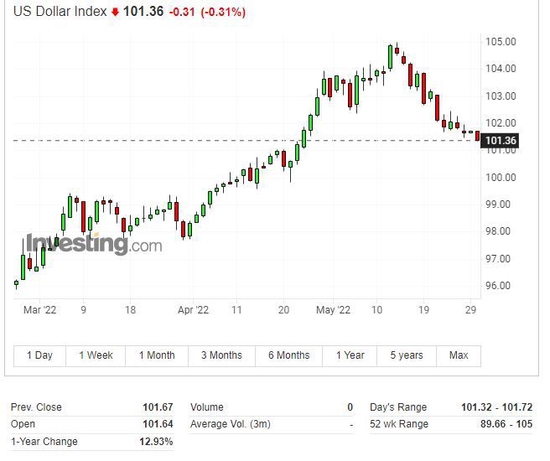Choose the 1 Month chart period
The height and width of the screenshot is (461, 550).
click(x=157, y=355)
